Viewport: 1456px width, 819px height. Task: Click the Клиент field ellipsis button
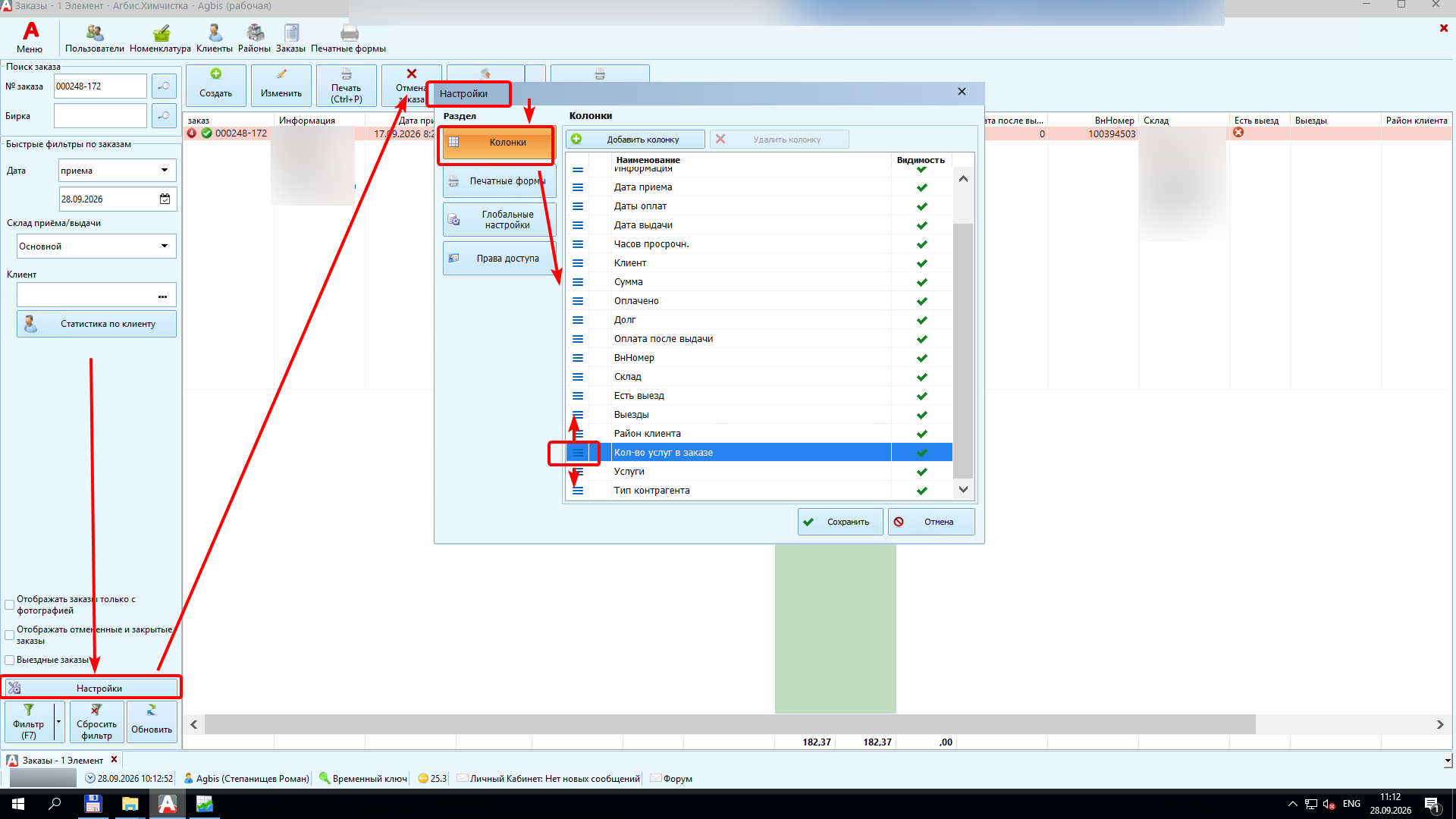tap(162, 297)
